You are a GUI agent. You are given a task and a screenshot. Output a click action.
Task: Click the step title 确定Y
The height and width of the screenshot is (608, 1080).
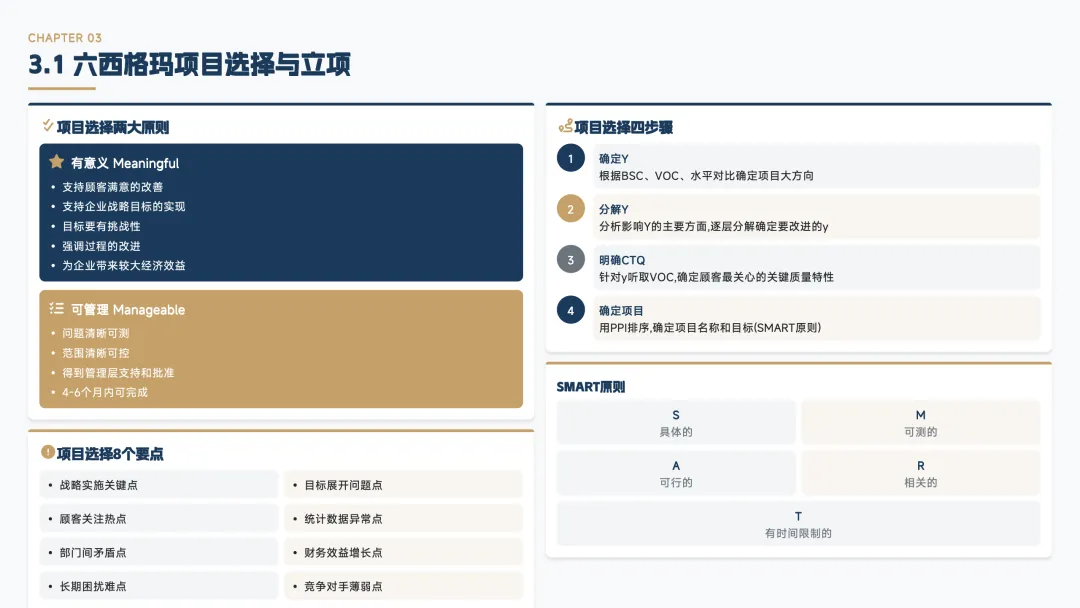pos(614,158)
